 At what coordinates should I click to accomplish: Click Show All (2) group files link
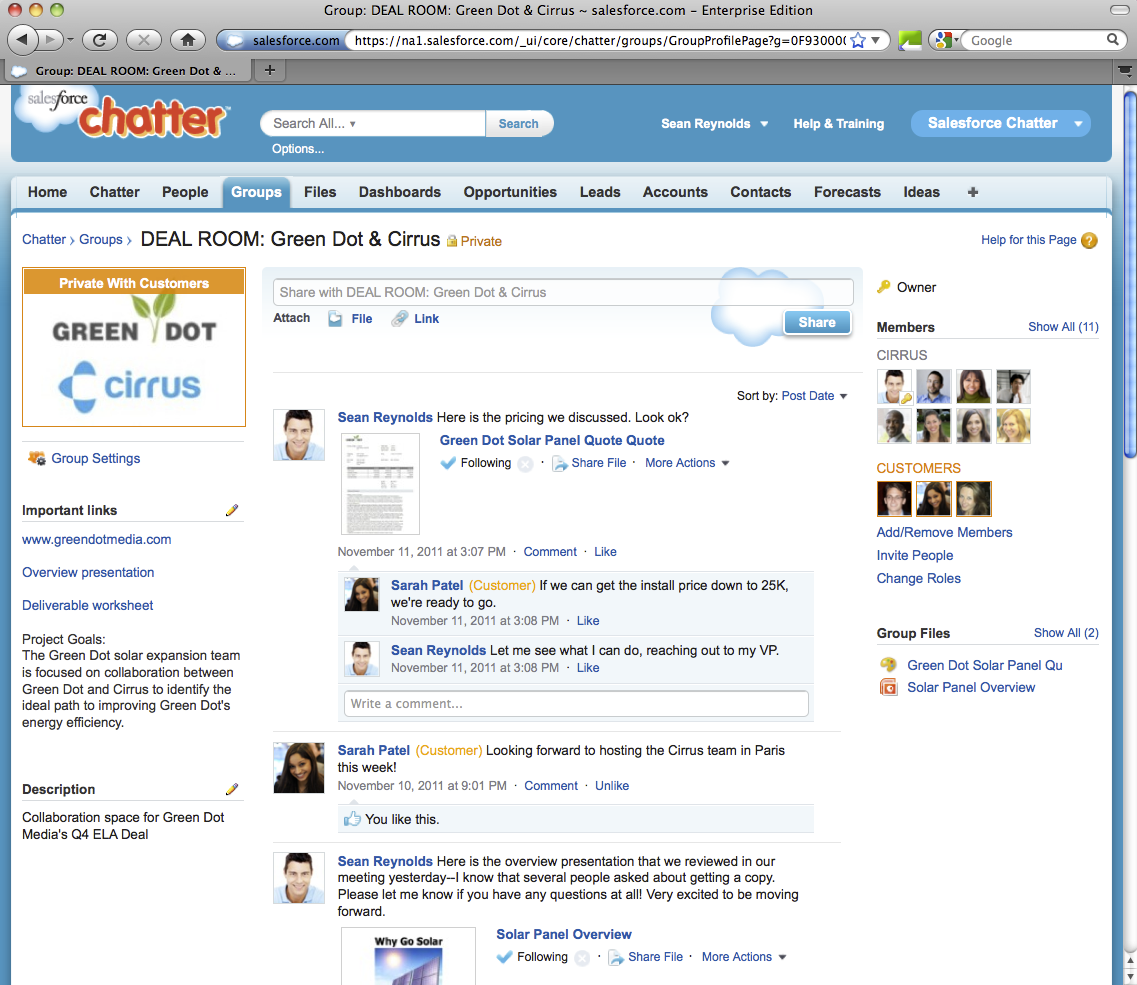point(1066,633)
